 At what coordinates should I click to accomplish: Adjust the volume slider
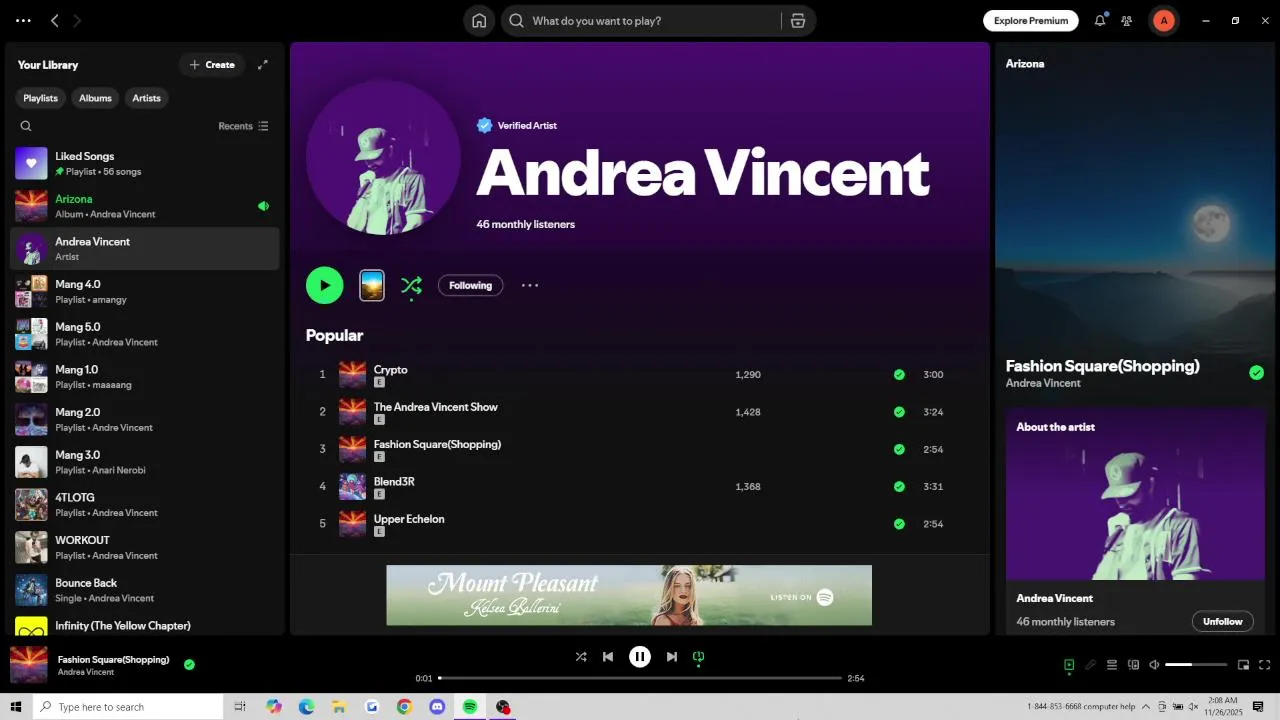1196,665
